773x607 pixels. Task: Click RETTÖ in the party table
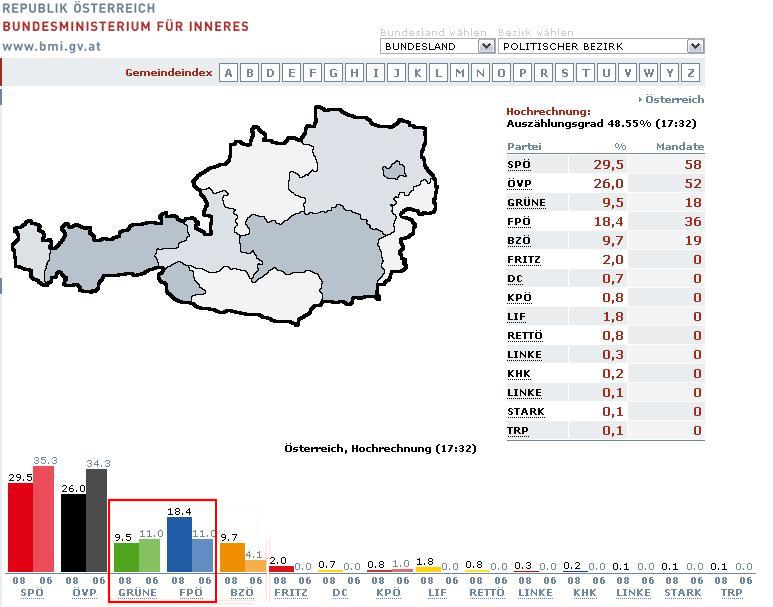524,336
